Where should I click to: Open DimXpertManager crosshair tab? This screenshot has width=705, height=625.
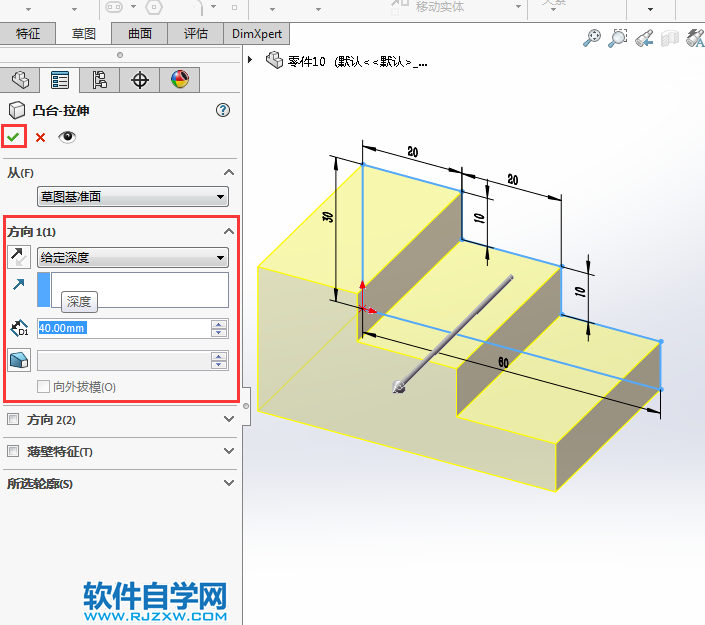[139, 80]
